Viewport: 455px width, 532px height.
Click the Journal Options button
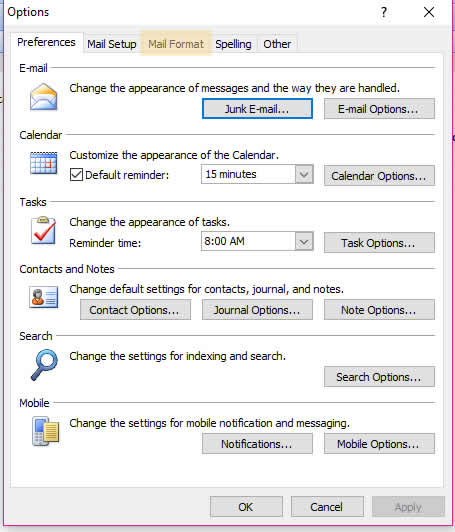(x=257, y=310)
